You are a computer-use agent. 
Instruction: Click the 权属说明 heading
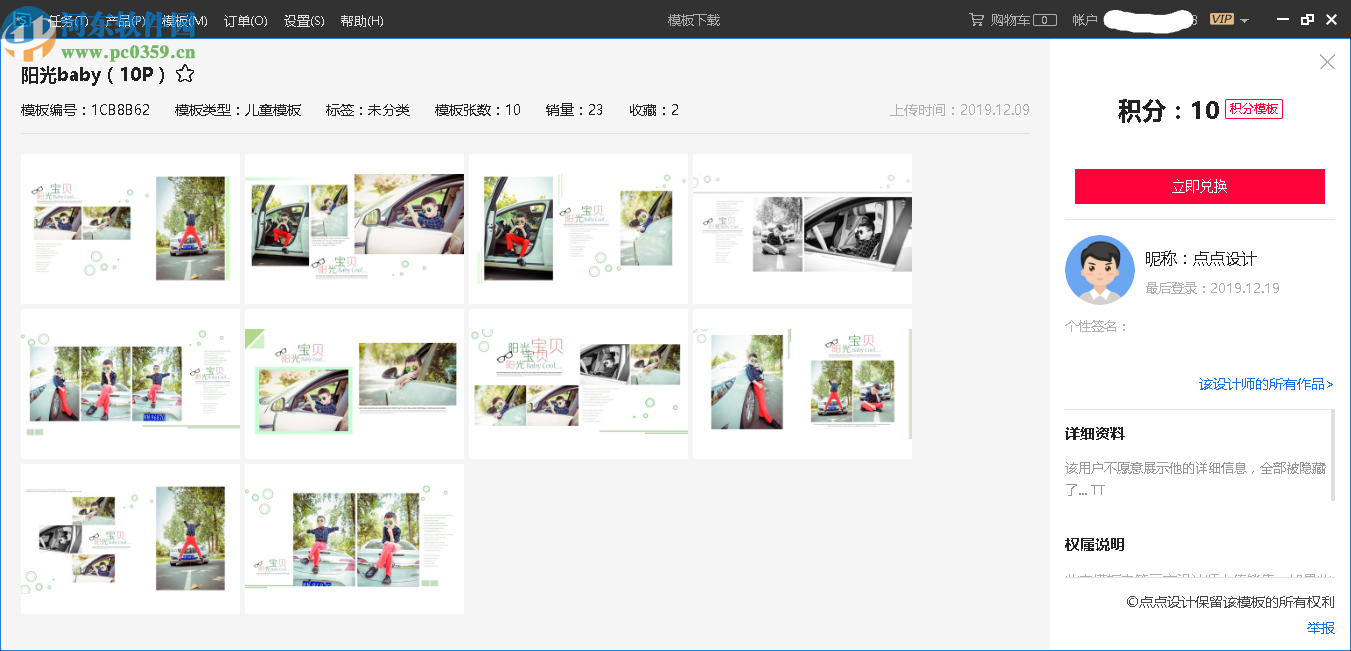[x=1095, y=545]
